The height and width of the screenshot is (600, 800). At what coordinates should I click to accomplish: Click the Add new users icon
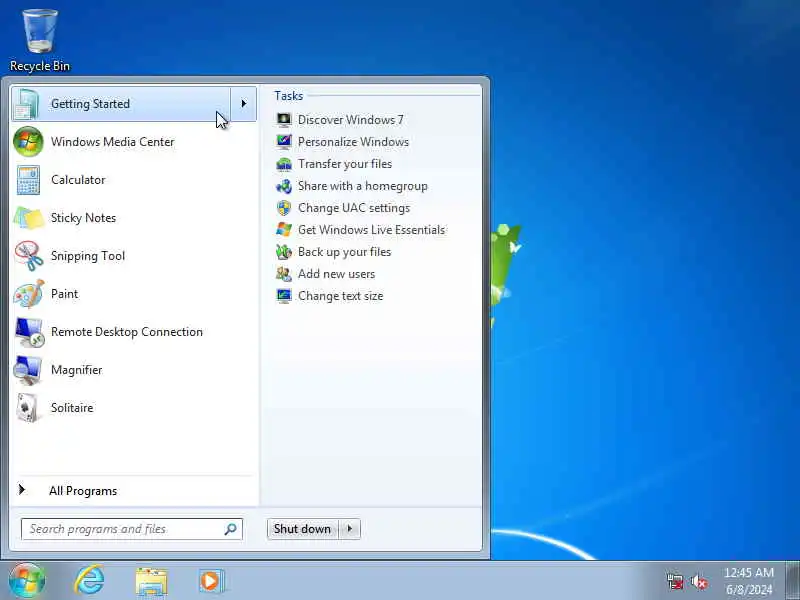[x=284, y=273]
